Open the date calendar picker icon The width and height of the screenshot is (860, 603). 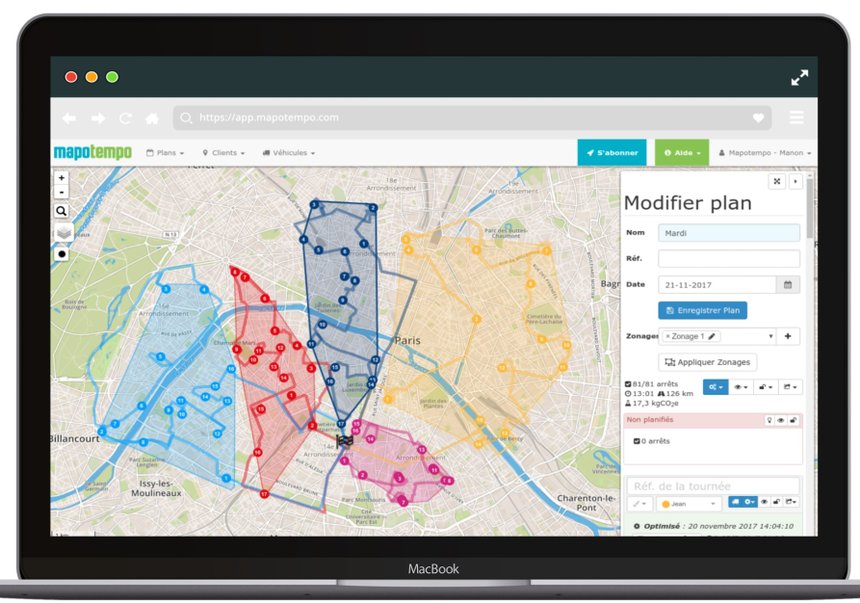(788, 285)
